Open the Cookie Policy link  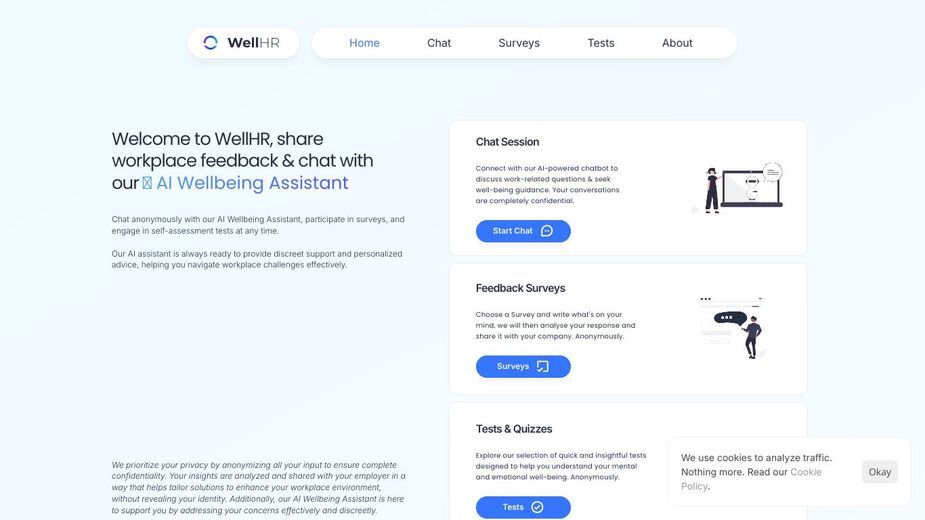coord(751,479)
